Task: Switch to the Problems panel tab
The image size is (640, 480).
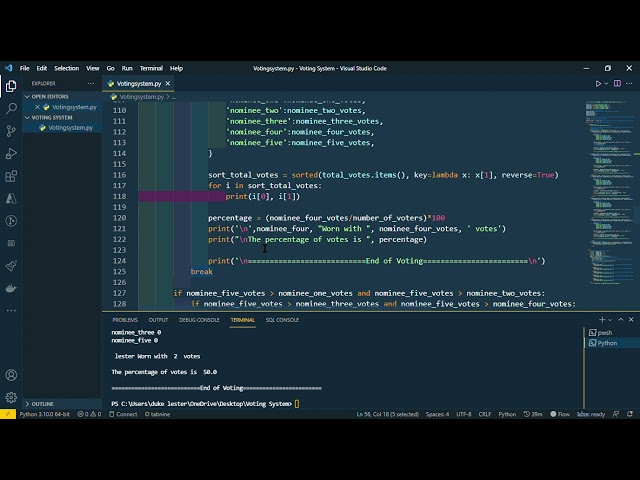Action: point(125,320)
